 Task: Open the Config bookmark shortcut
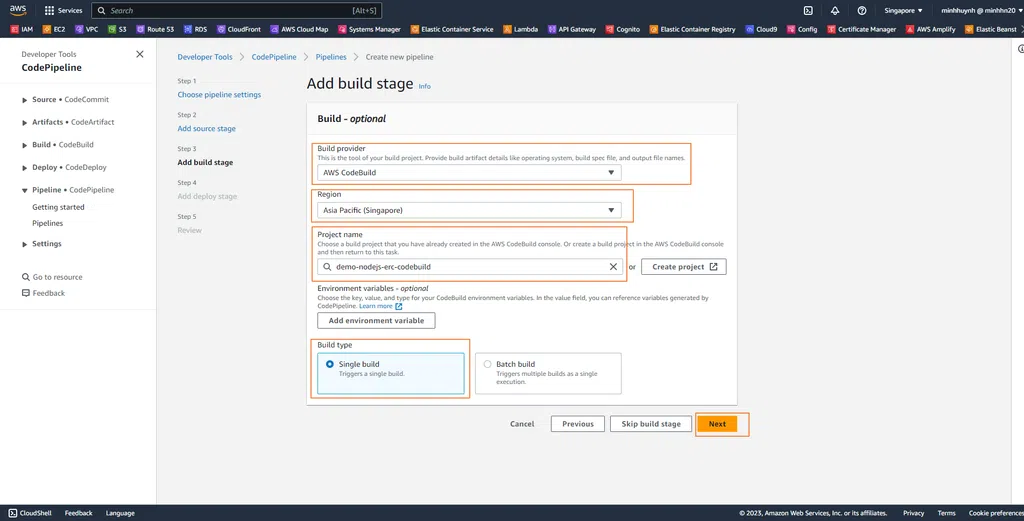(x=802, y=29)
